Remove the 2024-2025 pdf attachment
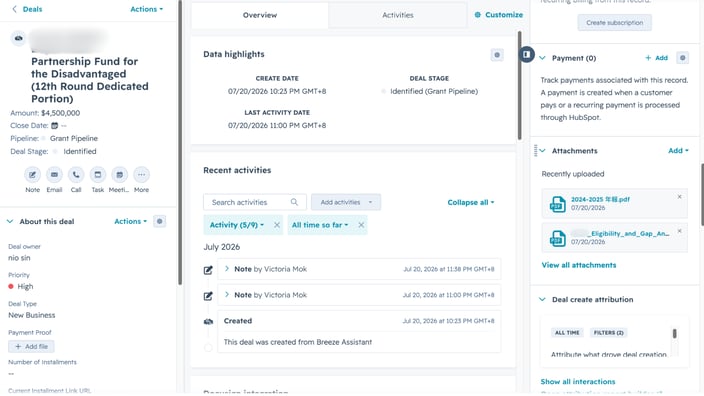The image size is (704, 396). pos(679,197)
